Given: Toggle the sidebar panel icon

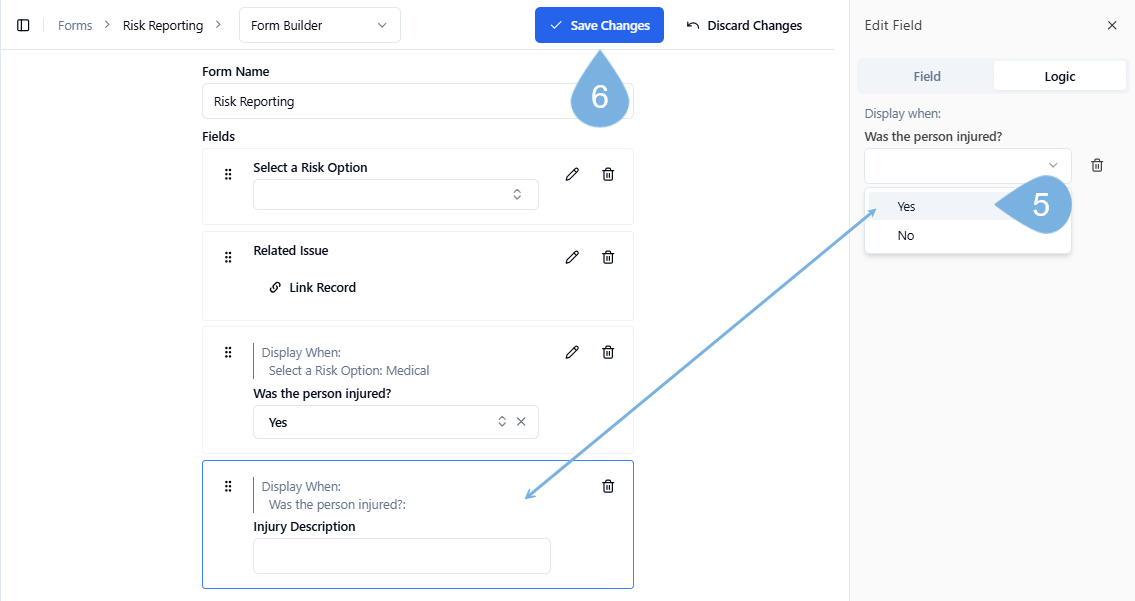Looking at the screenshot, I should (24, 25).
